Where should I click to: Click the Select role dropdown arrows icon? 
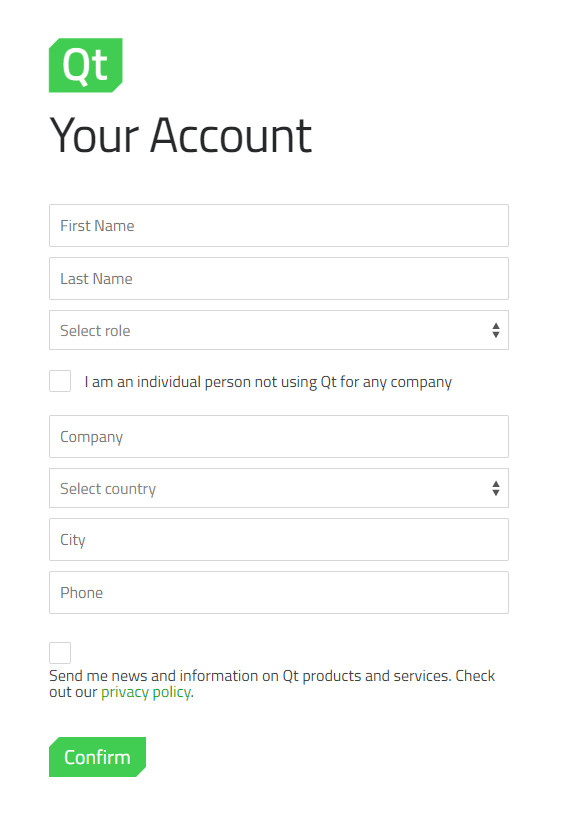coord(496,330)
